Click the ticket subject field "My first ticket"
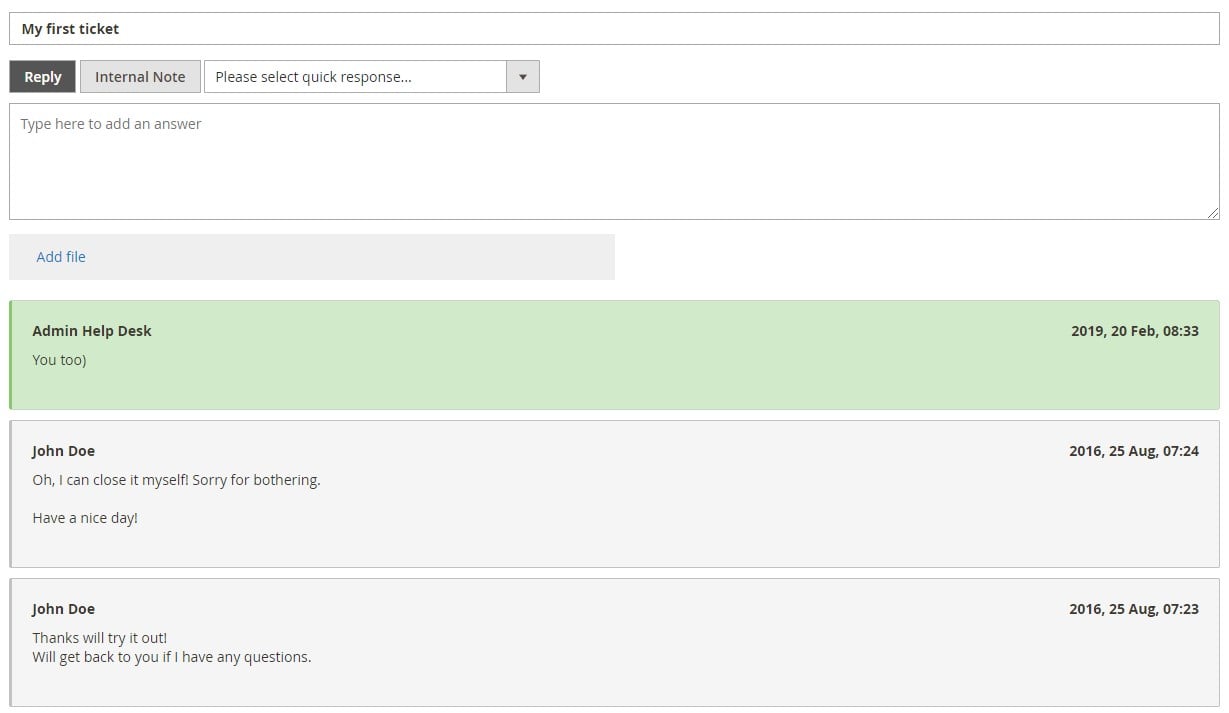This screenshot has height=713, width=1229. tap(614, 29)
